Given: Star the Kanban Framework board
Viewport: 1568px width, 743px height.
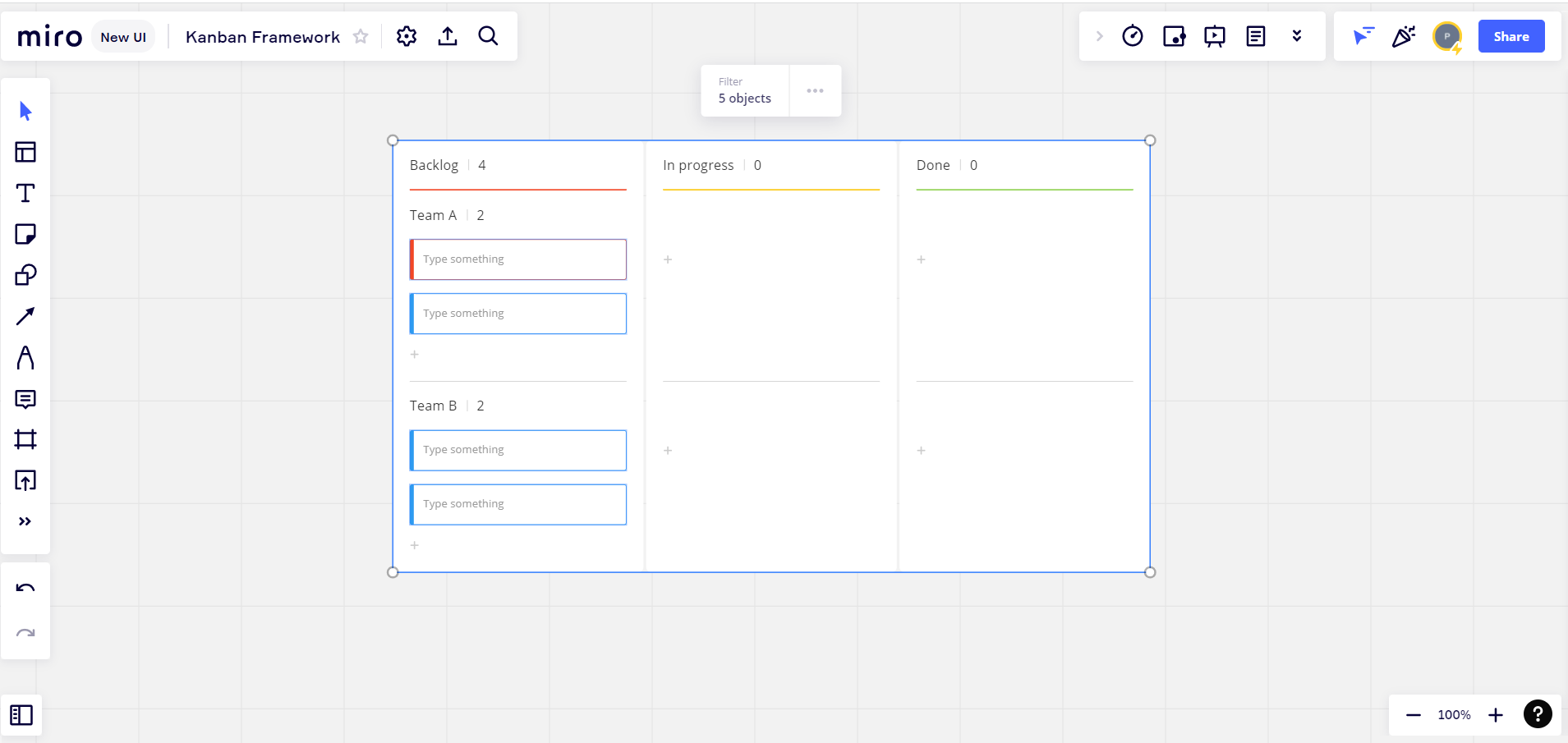Looking at the screenshot, I should click(x=361, y=36).
